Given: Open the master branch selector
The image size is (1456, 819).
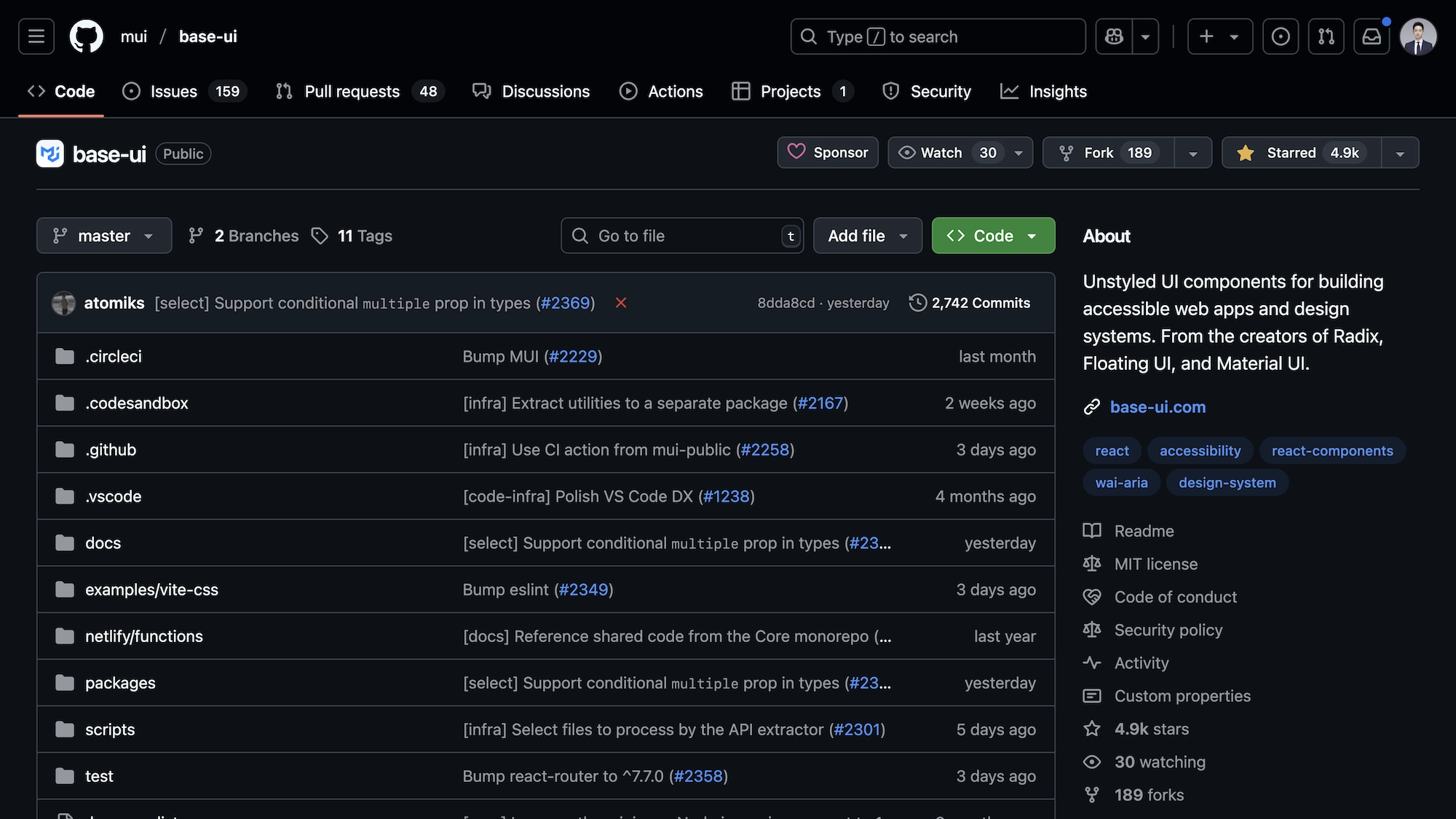Looking at the screenshot, I should click(104, 236).
